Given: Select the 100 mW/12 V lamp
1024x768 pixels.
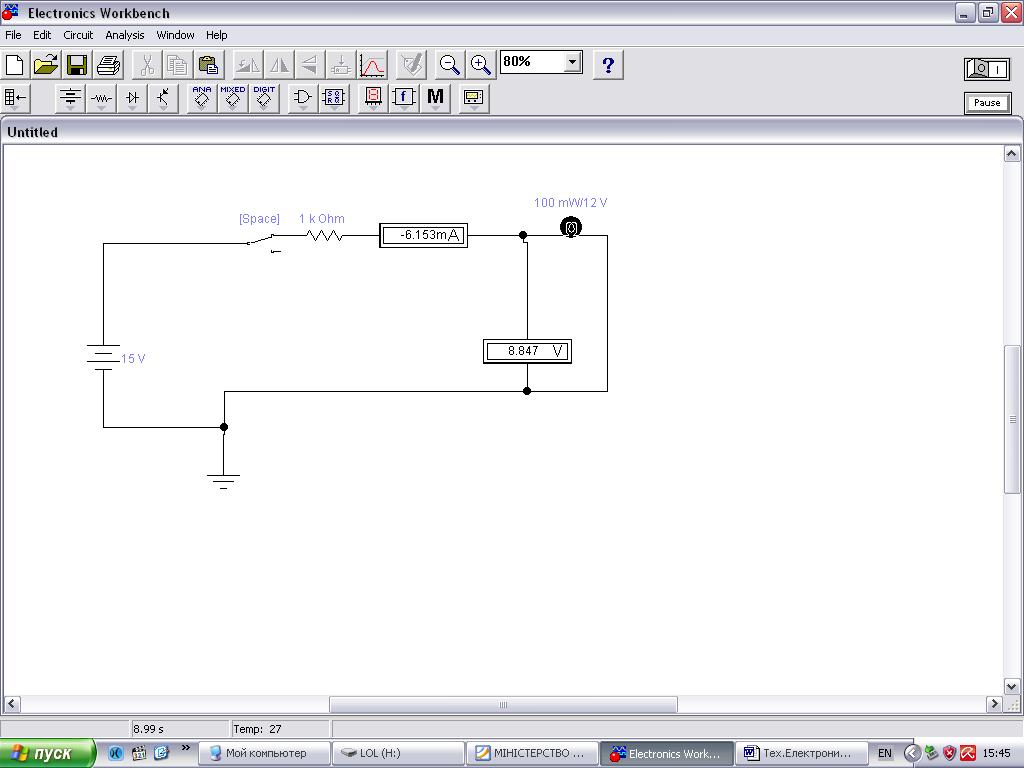Looking at the screenshot, I should tap(571, 227).
